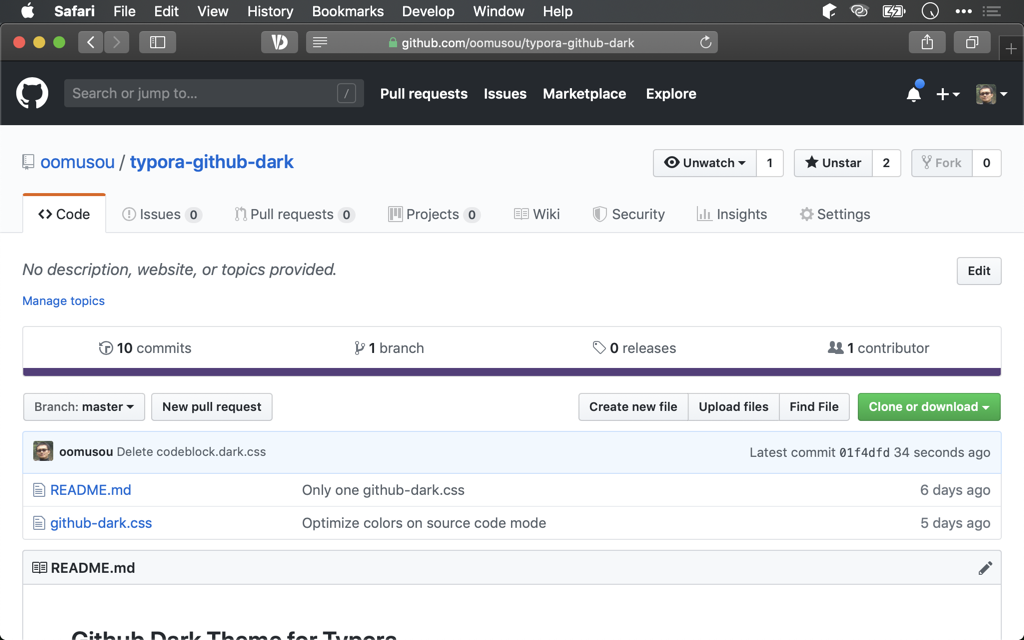1024x640 pixels.
Task: Switch to the Code tab
Action: [64, 214]
